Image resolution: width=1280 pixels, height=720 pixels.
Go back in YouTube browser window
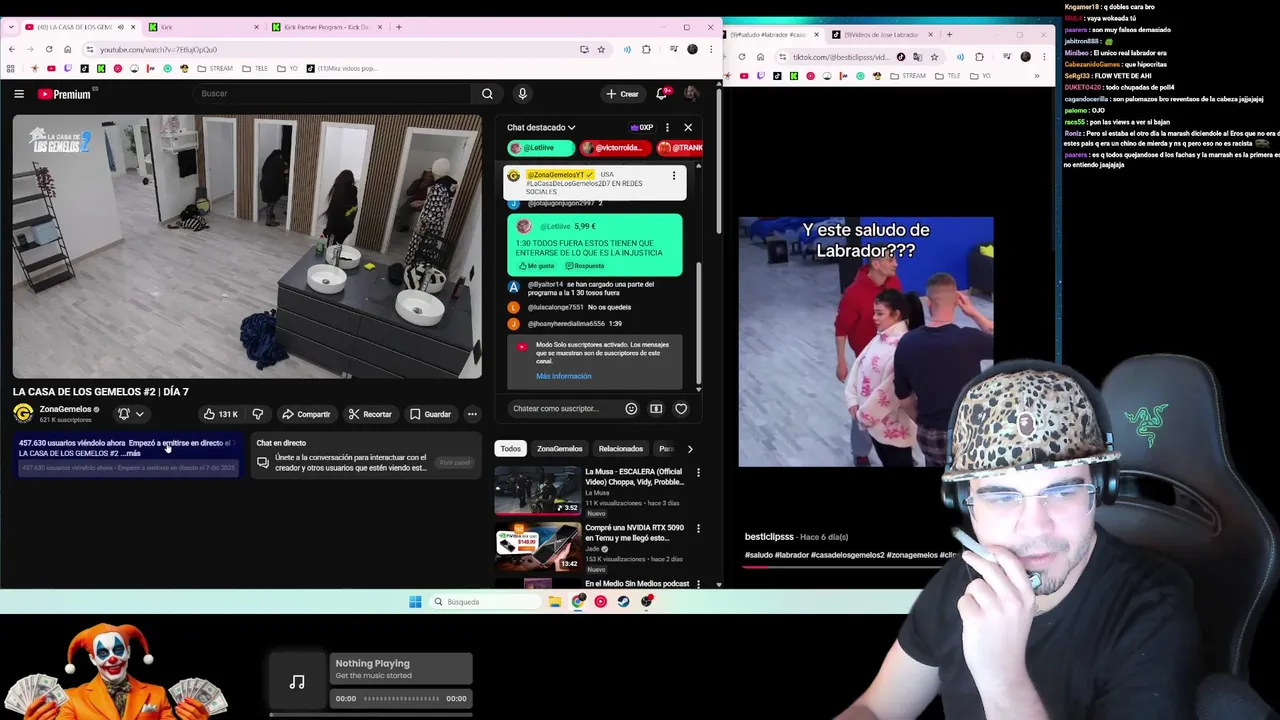(12, 49)
